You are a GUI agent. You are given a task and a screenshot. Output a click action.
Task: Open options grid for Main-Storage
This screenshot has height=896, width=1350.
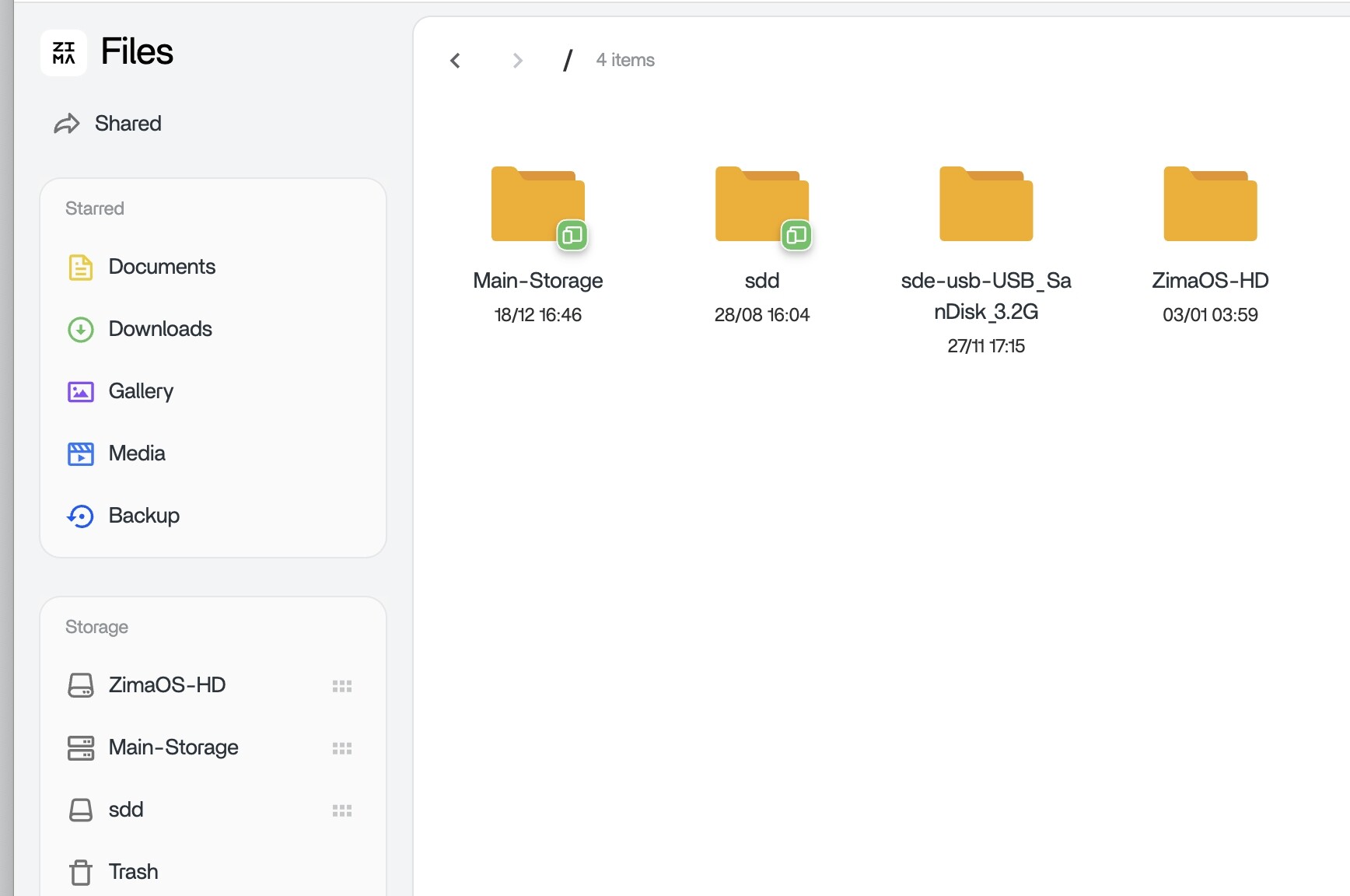342,748
